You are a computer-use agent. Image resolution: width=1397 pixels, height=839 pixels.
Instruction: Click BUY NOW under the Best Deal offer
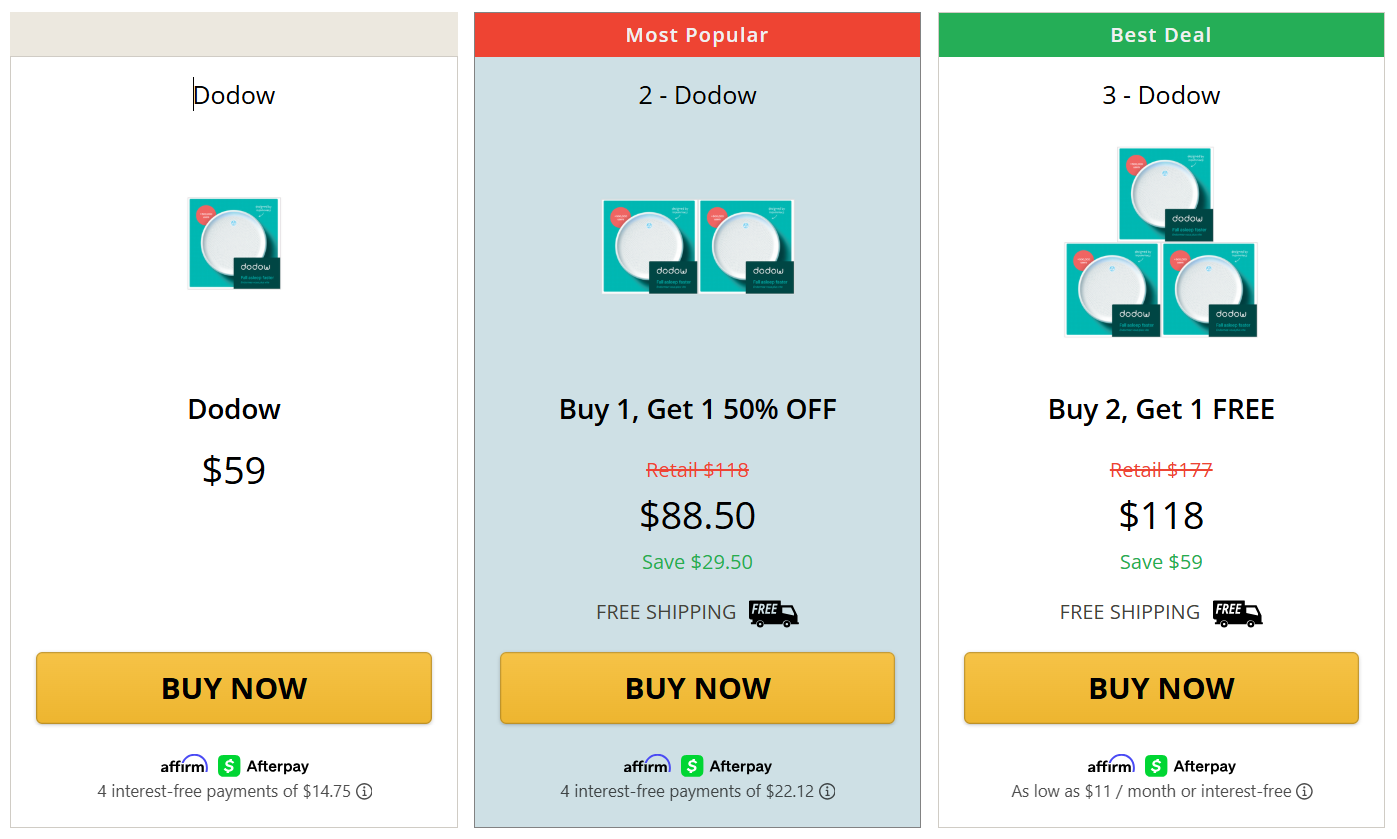coord(1160,688)
